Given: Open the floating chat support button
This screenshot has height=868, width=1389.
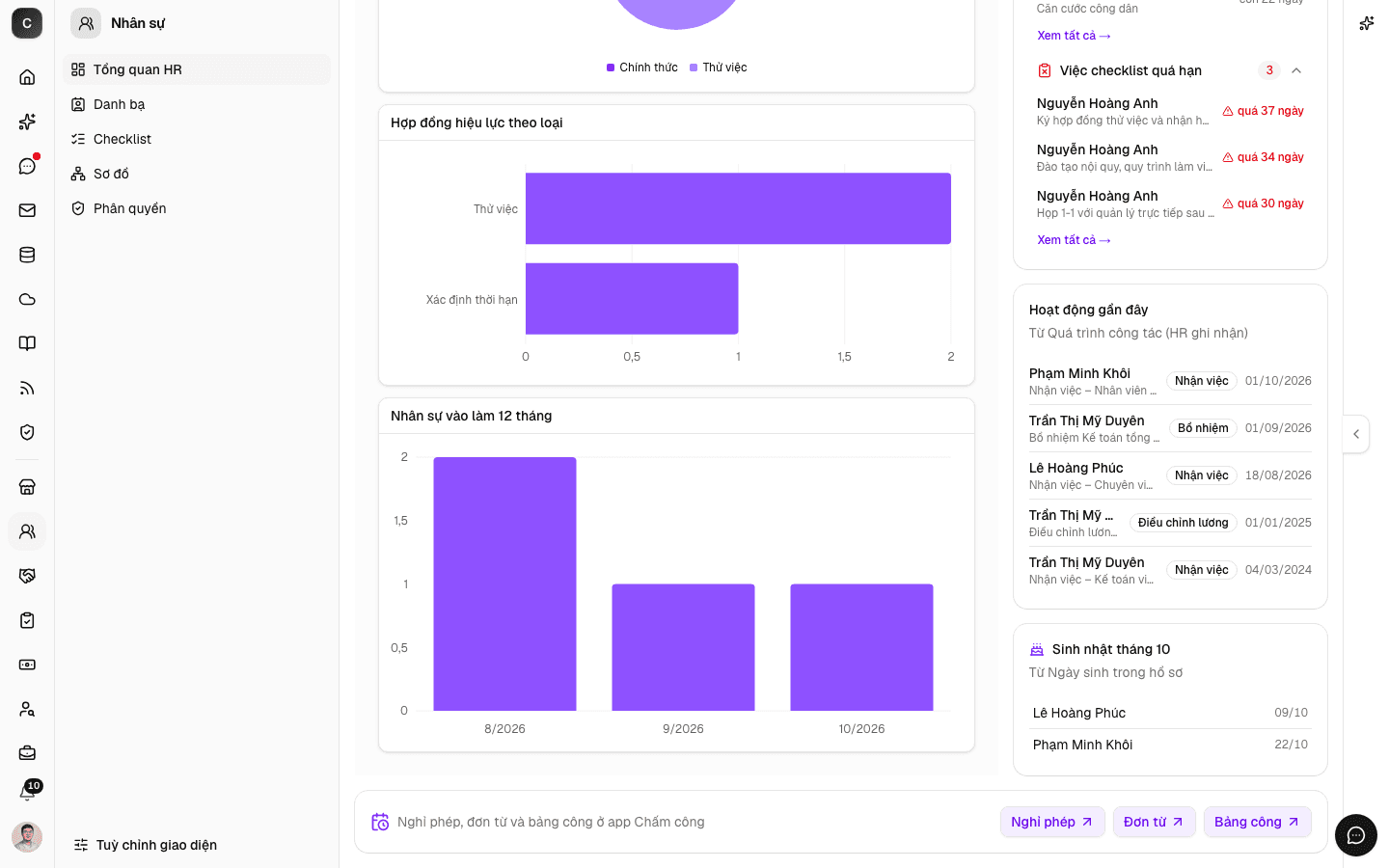Looking at the screenshot, I should click(x=1356, y=835).
